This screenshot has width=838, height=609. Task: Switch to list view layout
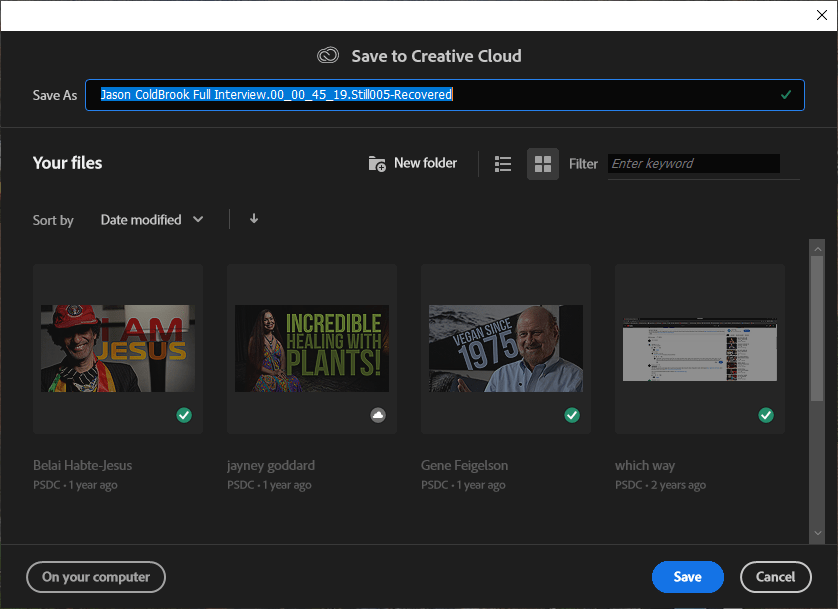coord(503,163)
